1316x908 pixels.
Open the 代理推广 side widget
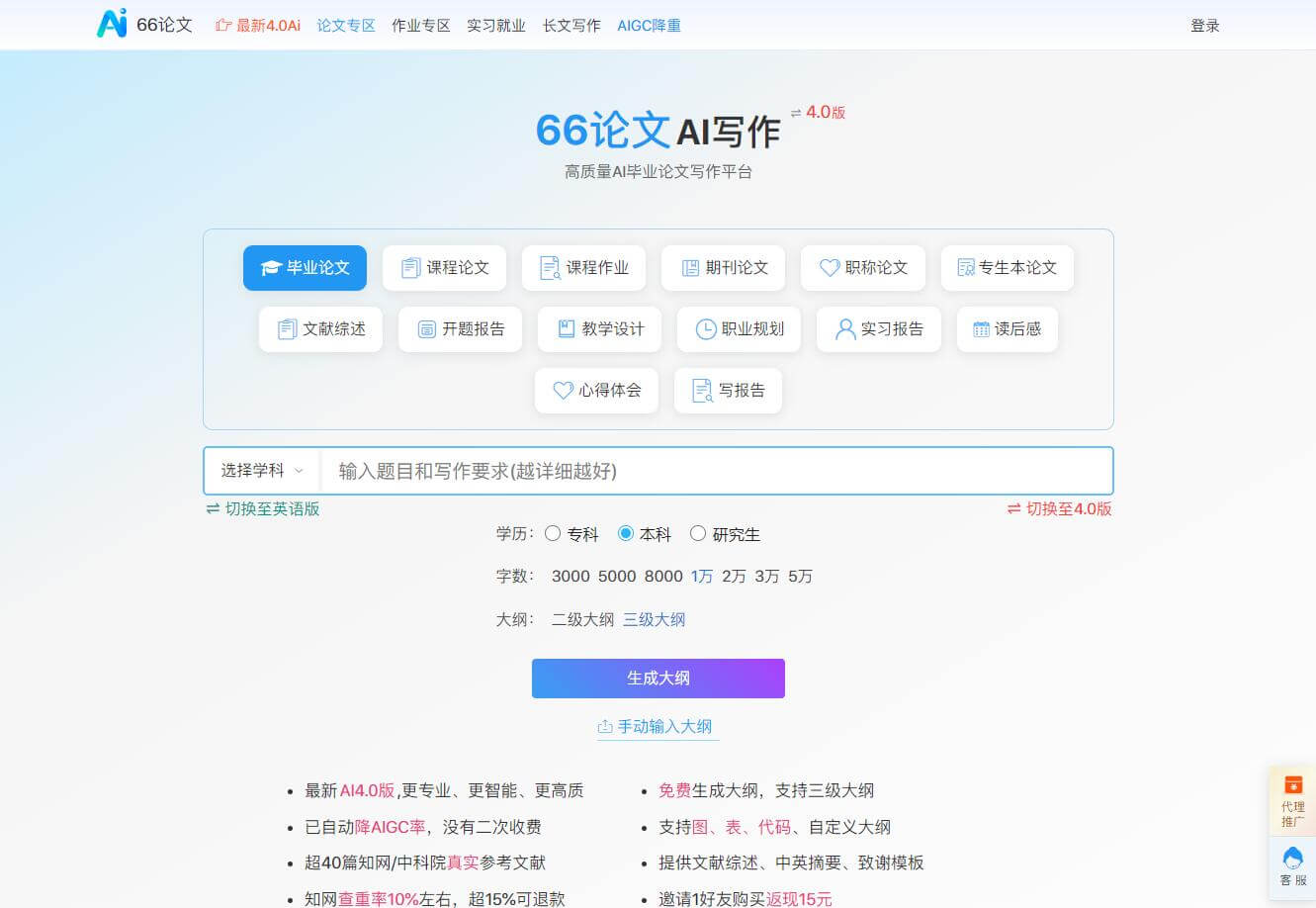(x=1292, y=801)
